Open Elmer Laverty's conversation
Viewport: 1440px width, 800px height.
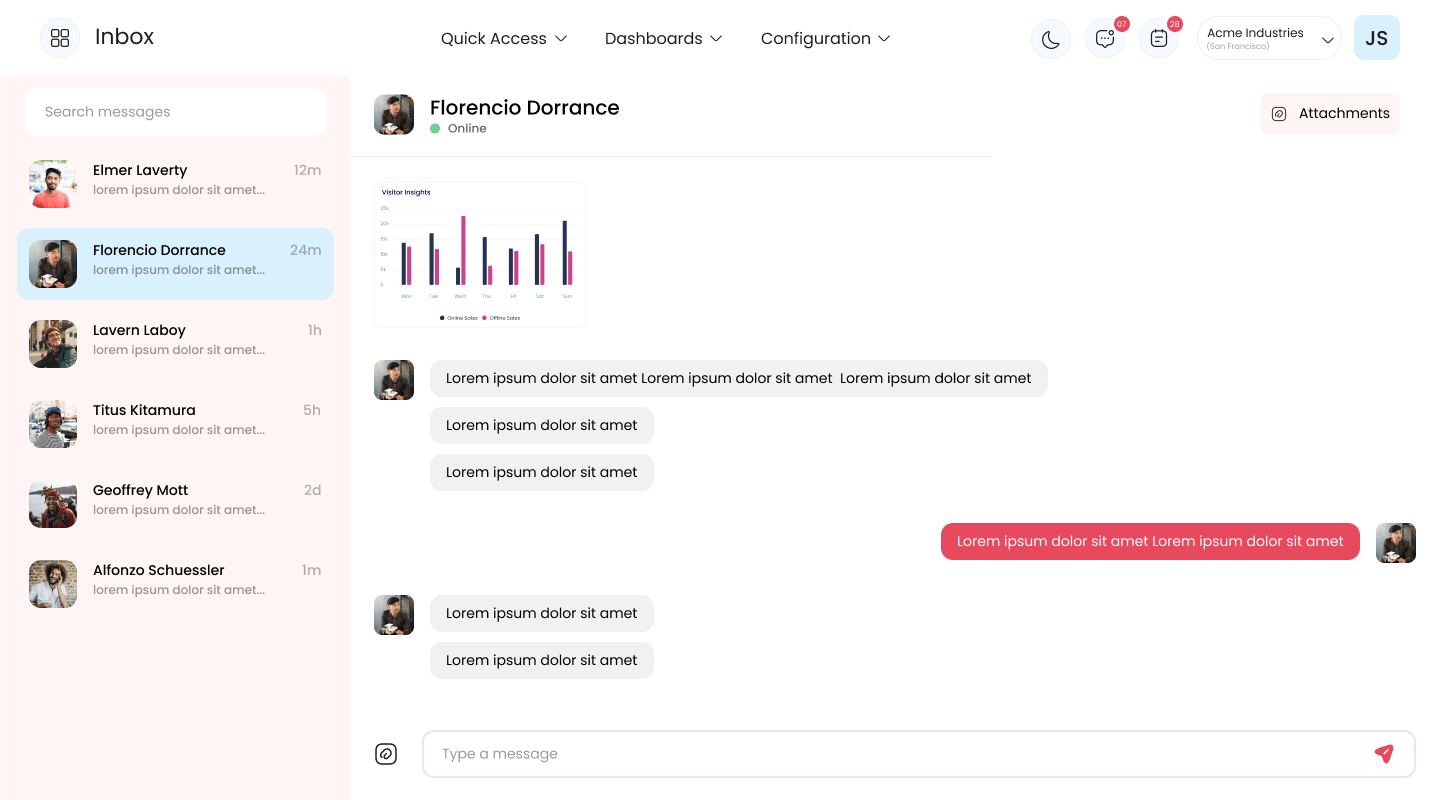click(x=176, y=184)
